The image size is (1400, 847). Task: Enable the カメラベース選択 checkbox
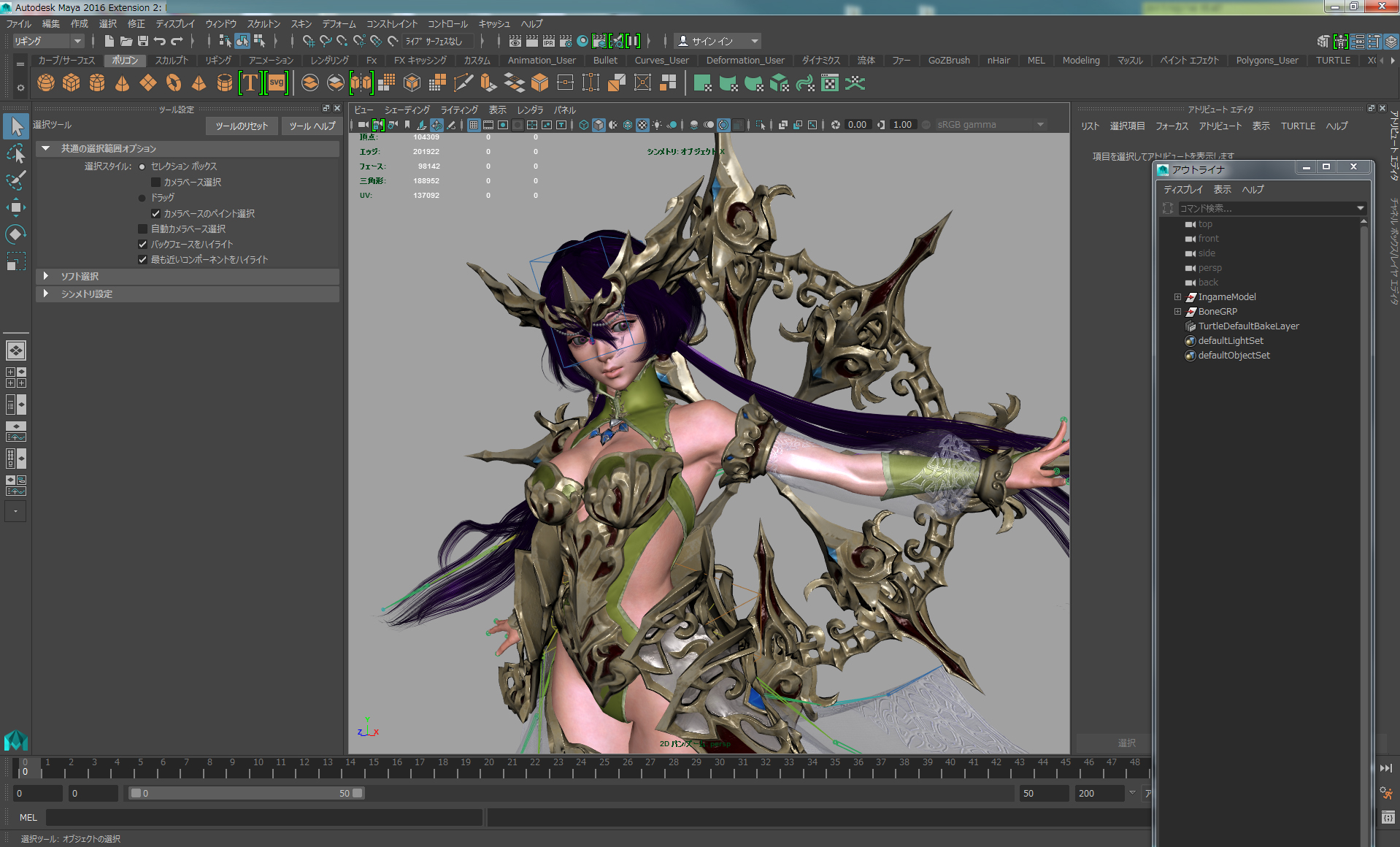click(x=155, y=182)
